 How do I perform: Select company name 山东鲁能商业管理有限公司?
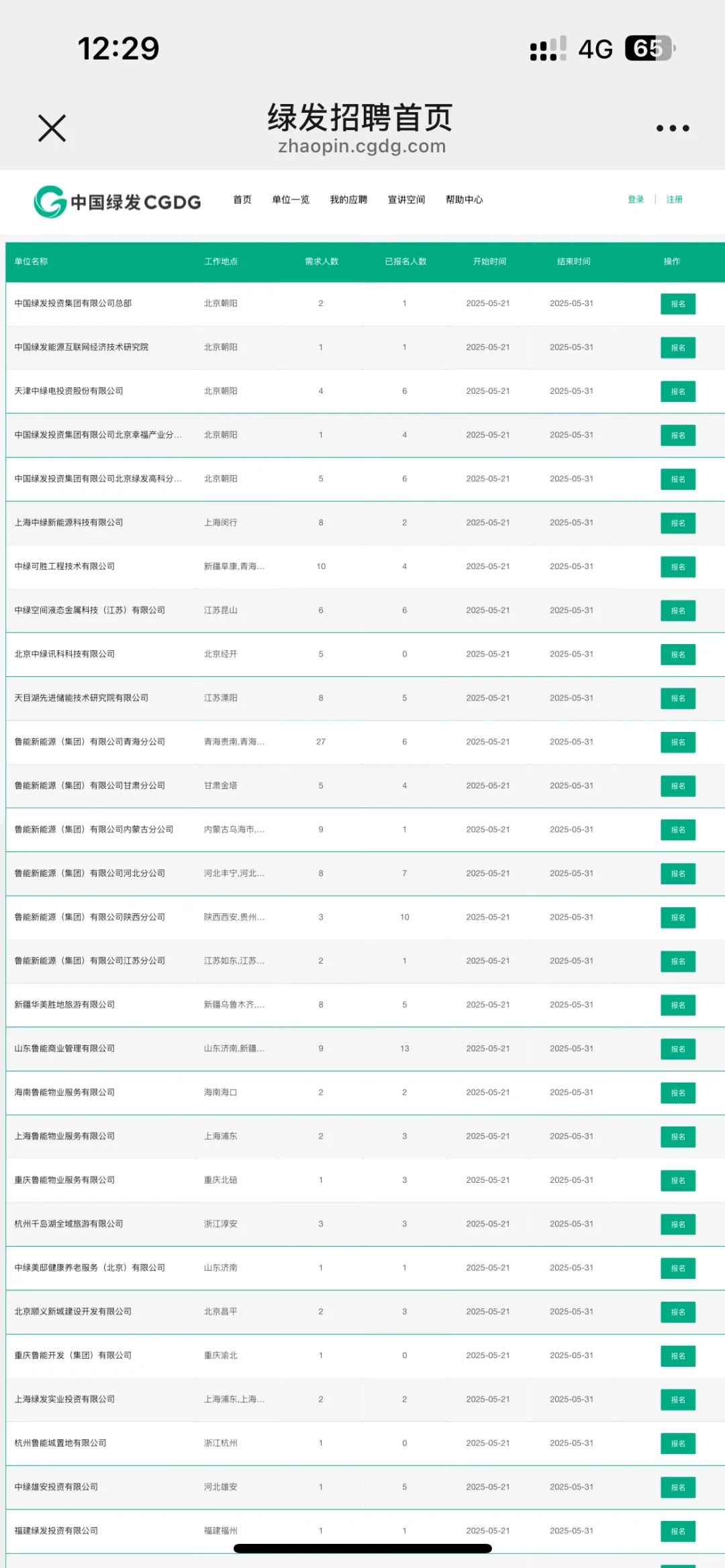click(x=64, y=1049)
